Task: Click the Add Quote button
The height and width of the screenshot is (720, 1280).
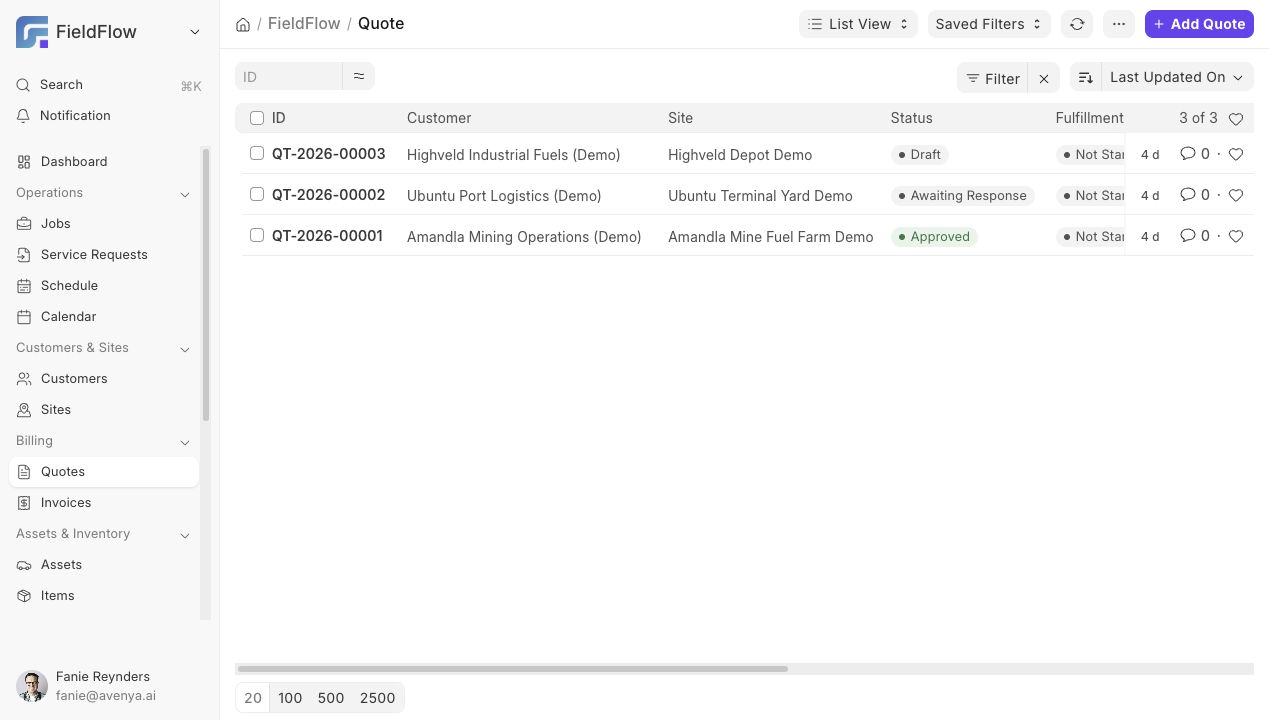Action: 1199,24
